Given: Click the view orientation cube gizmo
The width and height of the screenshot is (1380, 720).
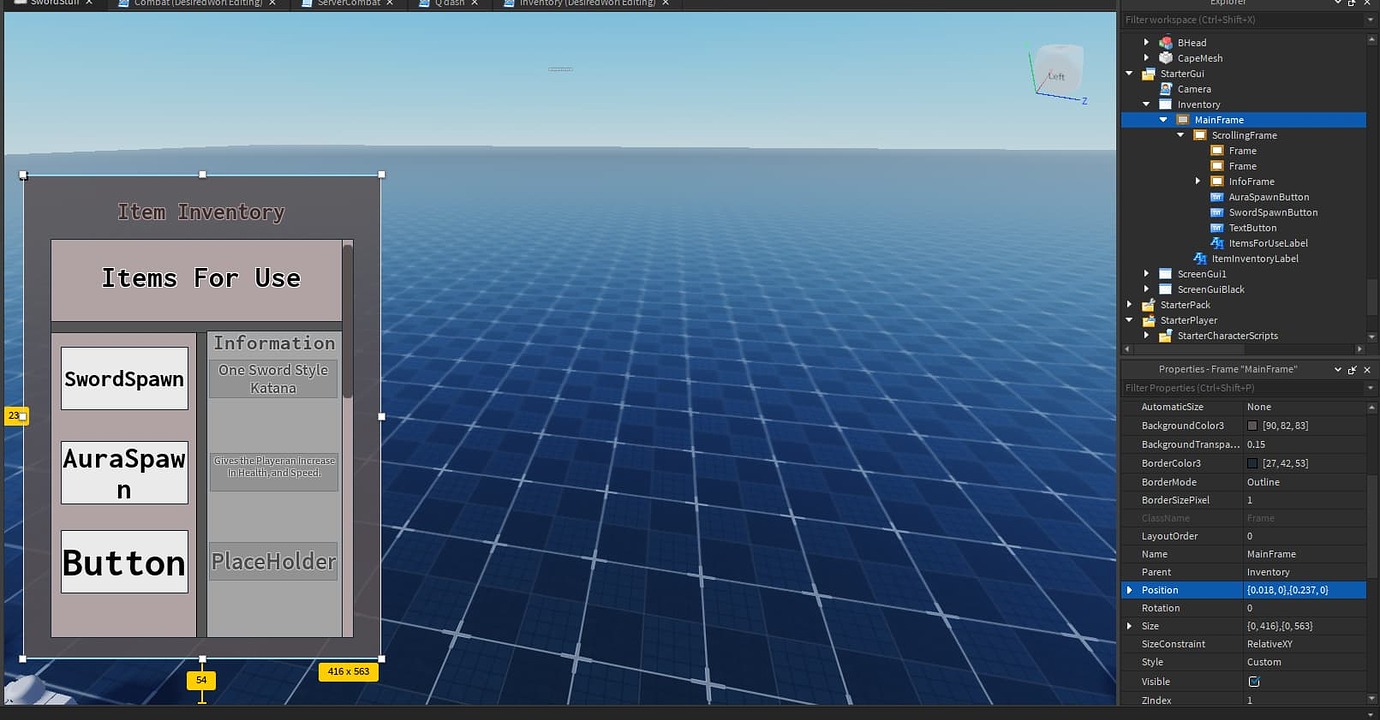Looking at the screenshot, I should pos(1056,72).
